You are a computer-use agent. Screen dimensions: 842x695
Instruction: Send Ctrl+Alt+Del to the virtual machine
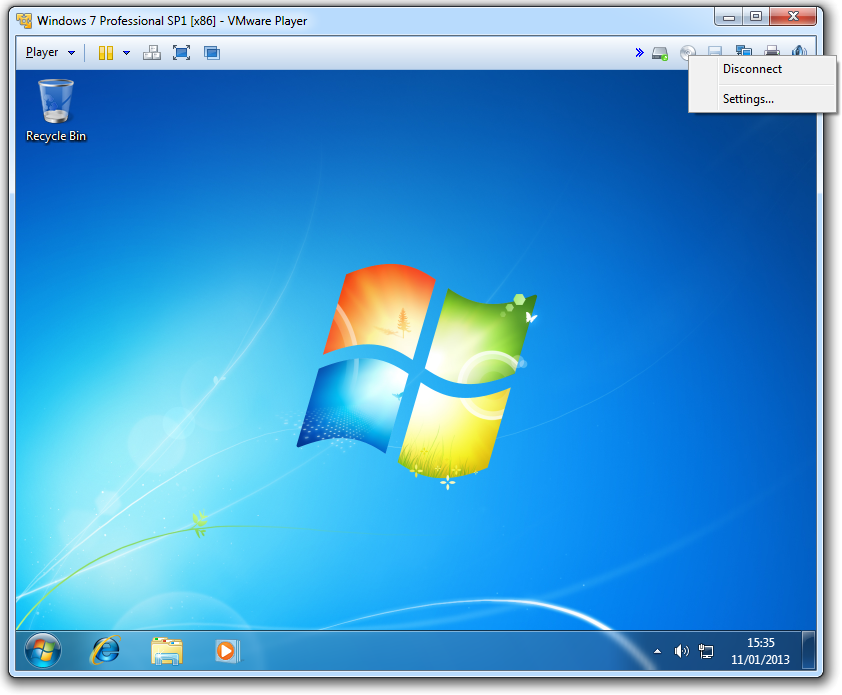[x=152, y=53]
